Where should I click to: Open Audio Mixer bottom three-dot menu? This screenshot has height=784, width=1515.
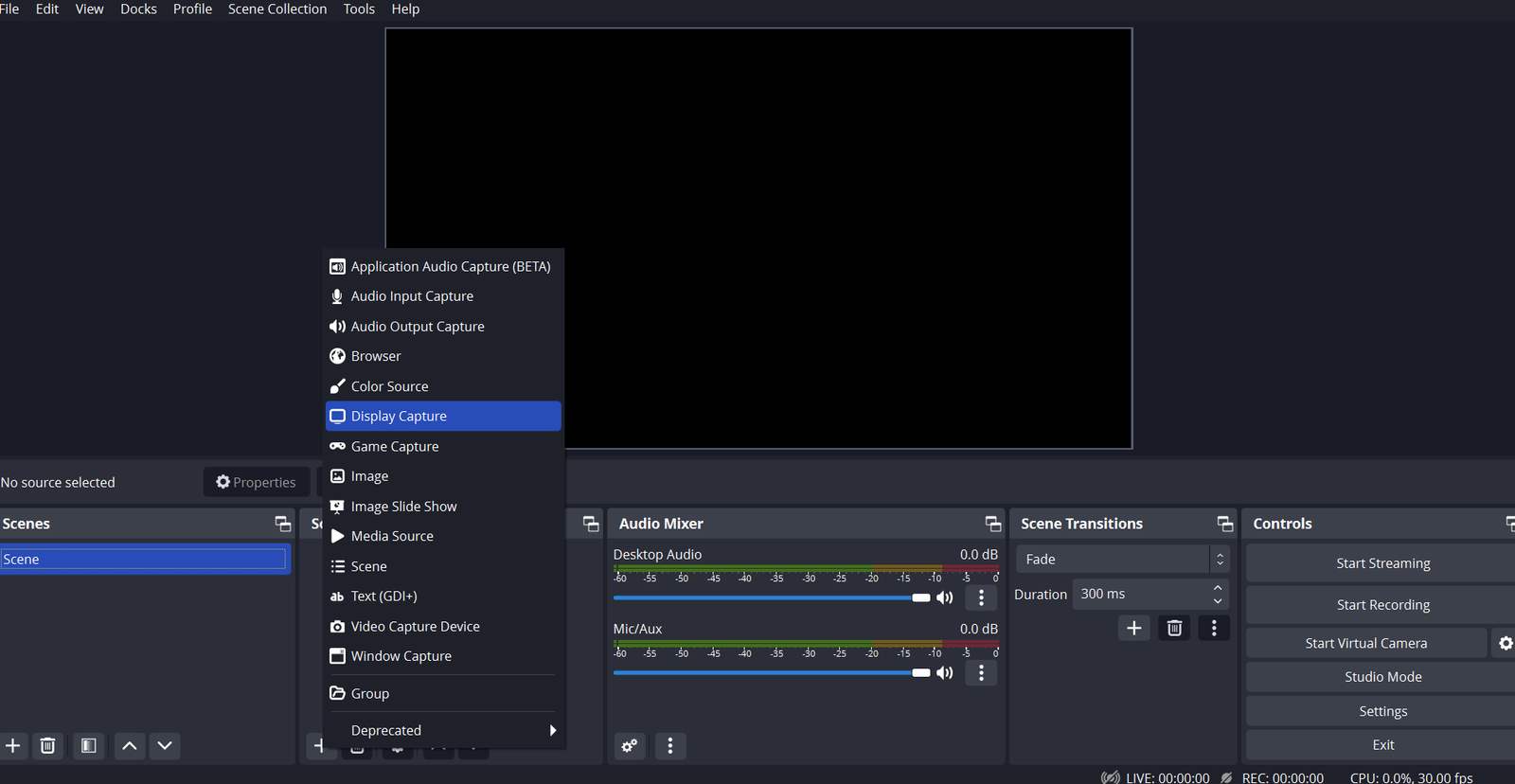pos(670,746)
